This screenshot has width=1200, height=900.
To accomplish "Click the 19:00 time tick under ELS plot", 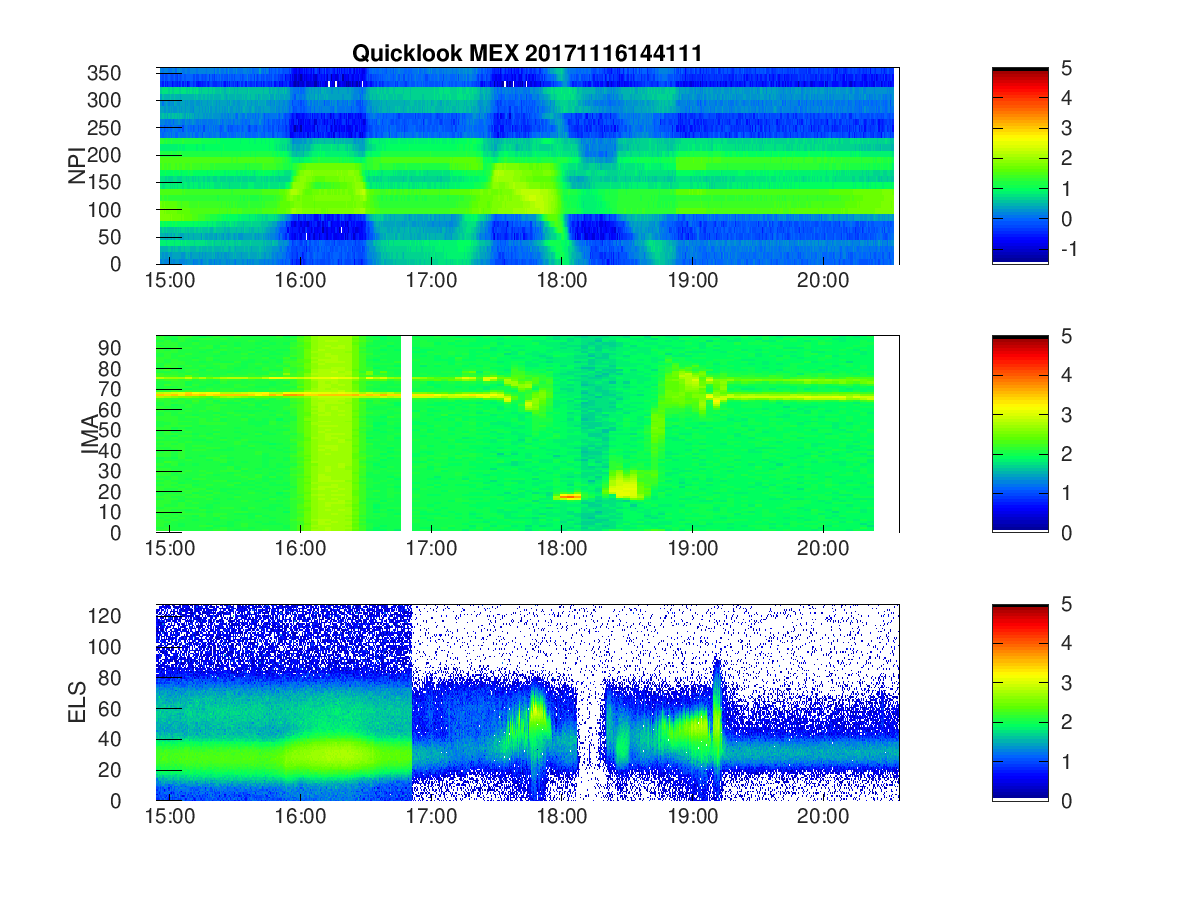I will tap(692, 818).
